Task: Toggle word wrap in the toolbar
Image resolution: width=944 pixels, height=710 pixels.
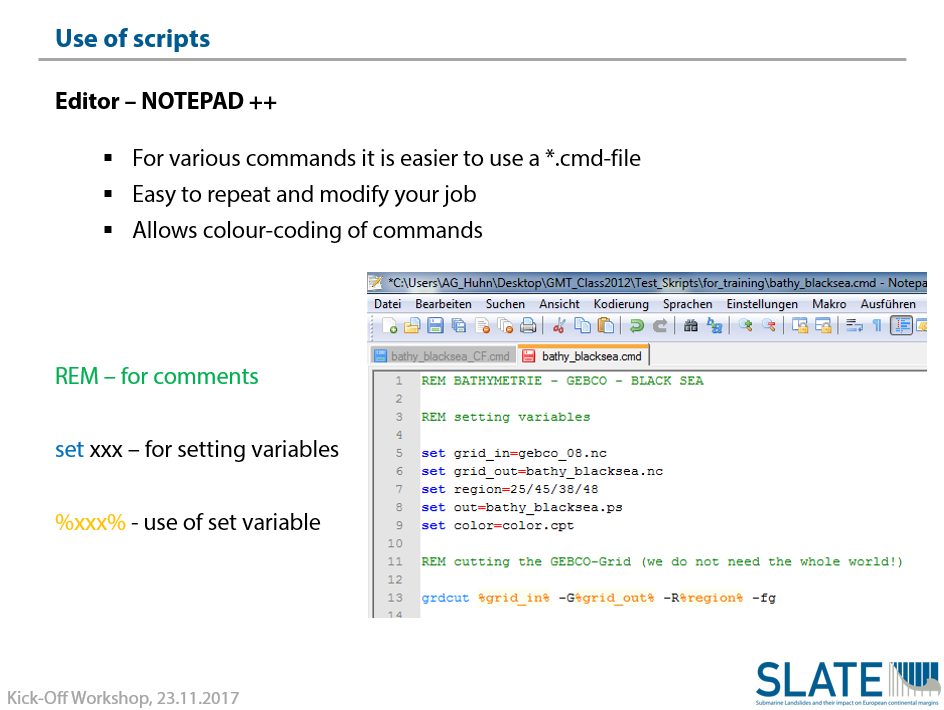Action: click(854, 326)
